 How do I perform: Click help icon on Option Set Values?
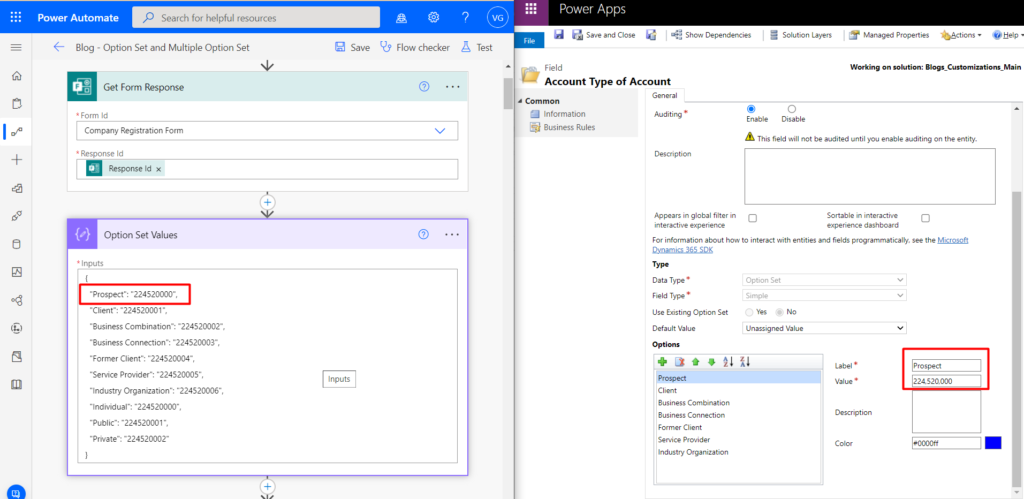click(424, 234)
